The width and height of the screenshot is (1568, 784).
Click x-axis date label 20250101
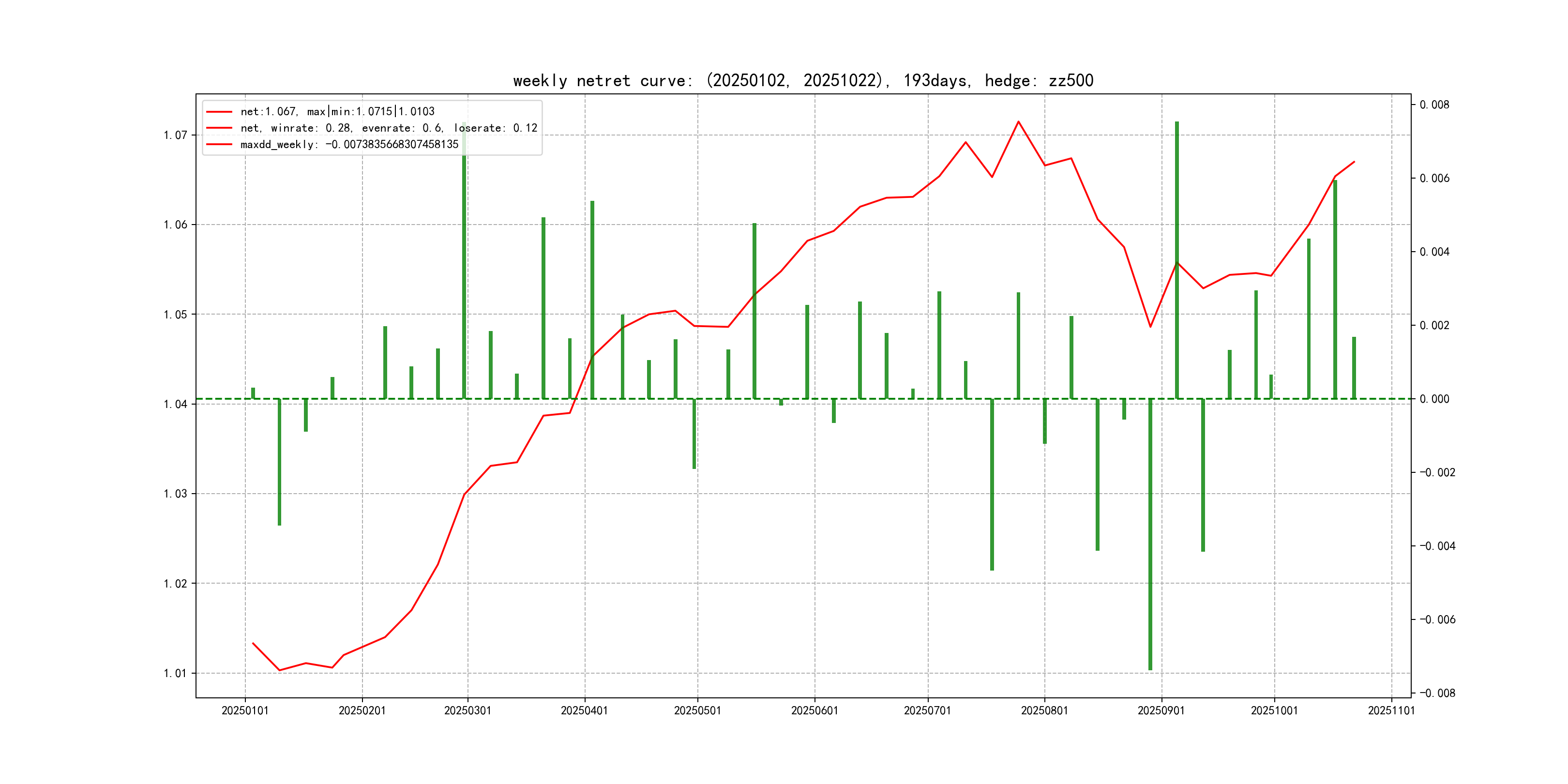click(x=245, y=710)
